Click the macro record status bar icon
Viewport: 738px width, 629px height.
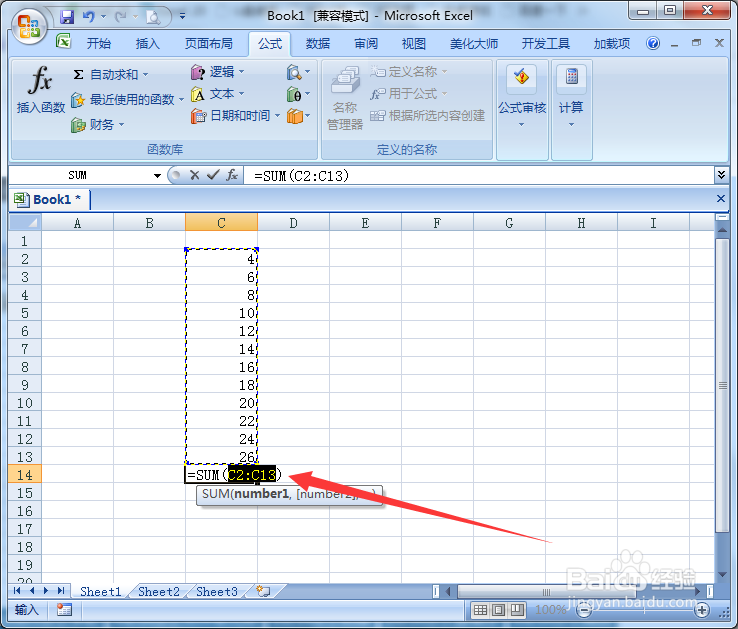(x=64, y=610)
